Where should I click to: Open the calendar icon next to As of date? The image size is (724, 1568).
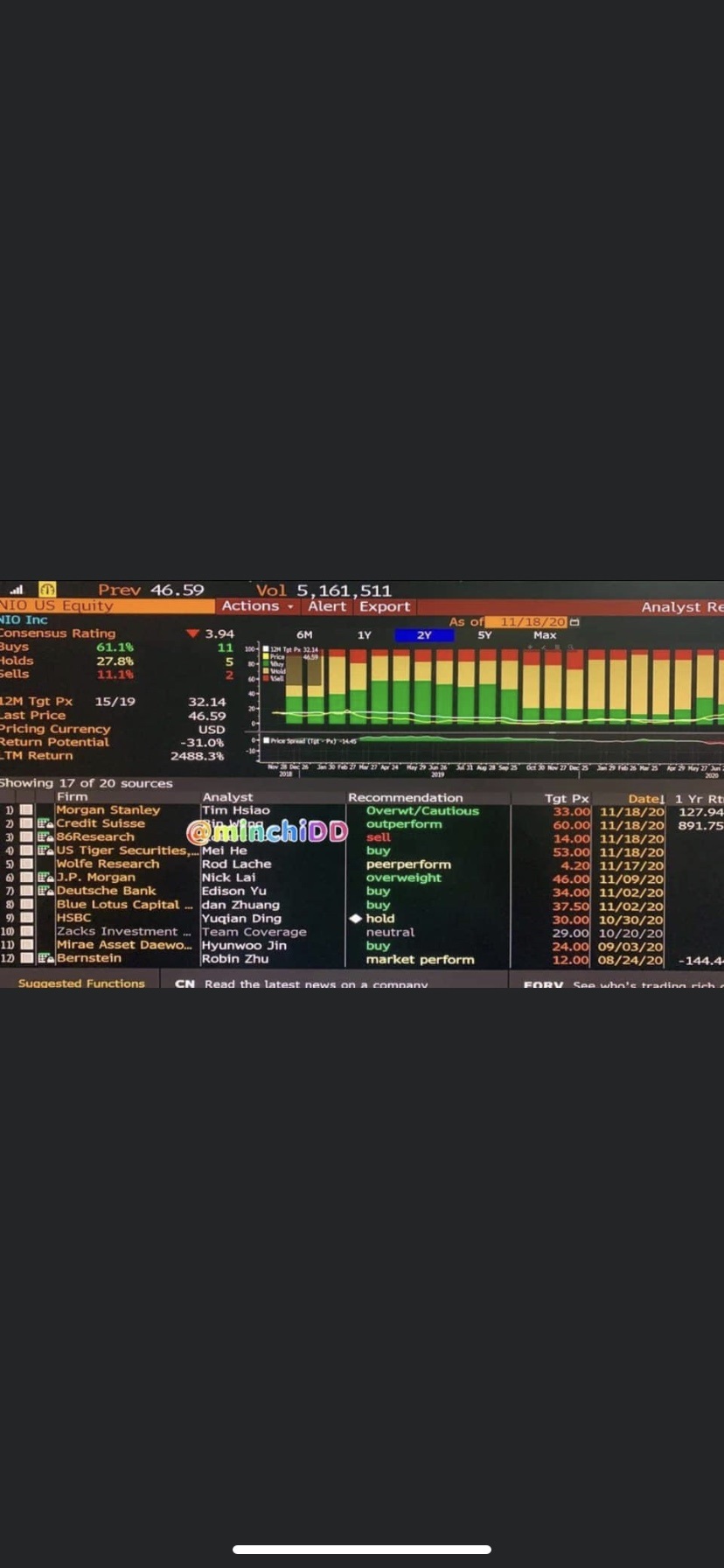(x=574, y=621)
